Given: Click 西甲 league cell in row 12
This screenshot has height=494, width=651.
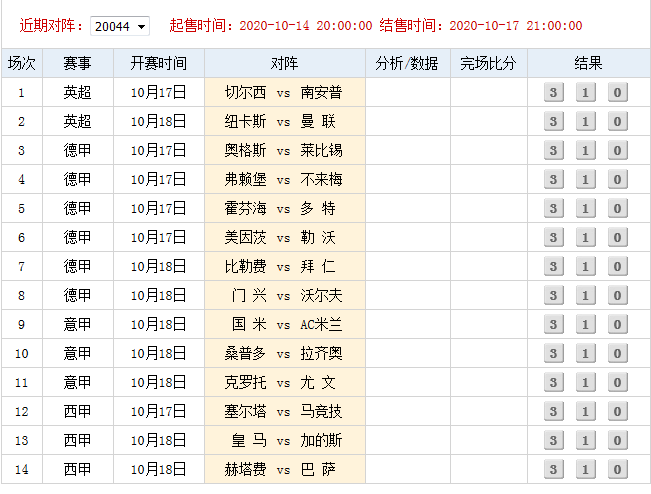Looking at the screenshot, I should [78, 411].
